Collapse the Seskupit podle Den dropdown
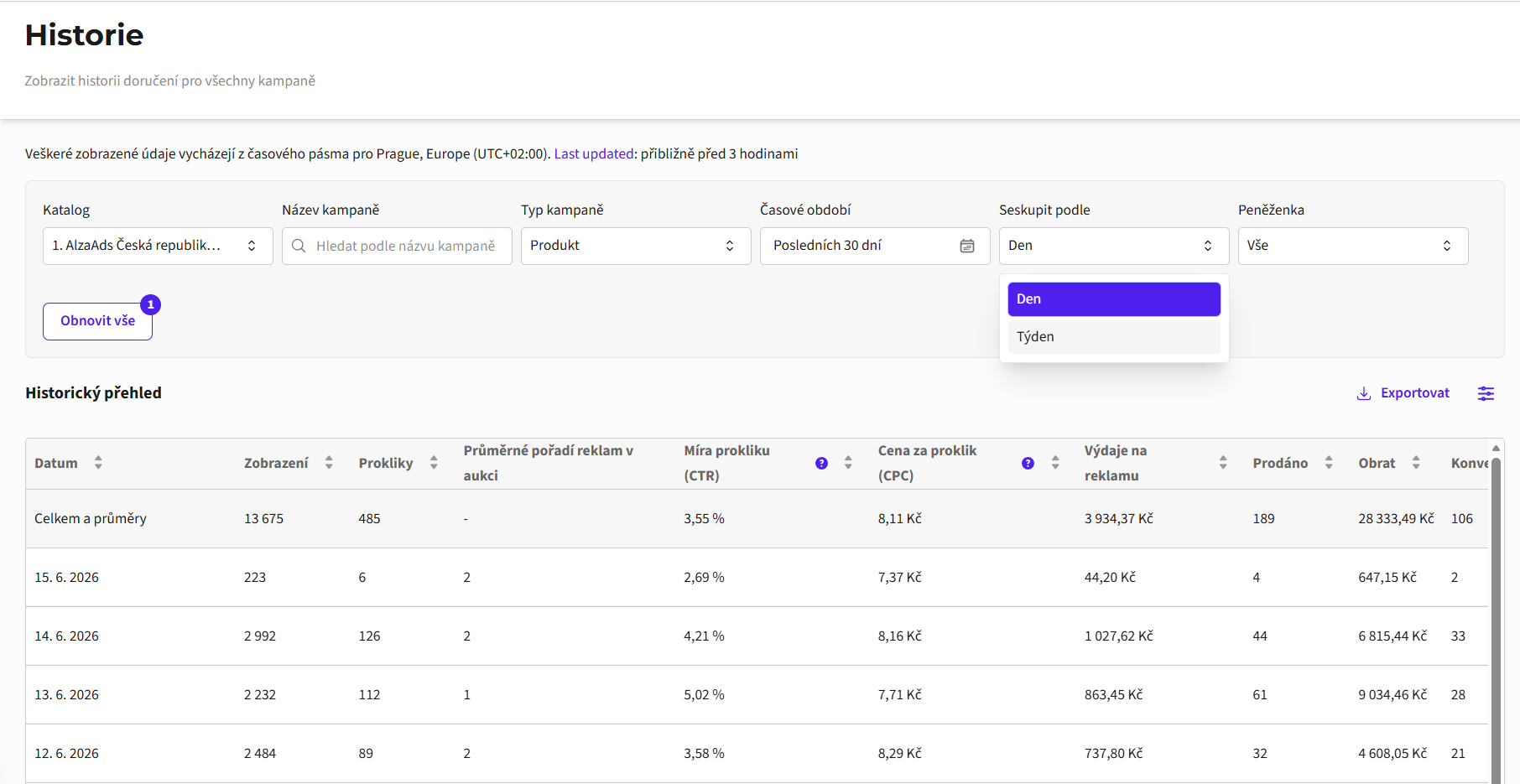This screenshot has height=784, width=1520. click(1114, 246)
